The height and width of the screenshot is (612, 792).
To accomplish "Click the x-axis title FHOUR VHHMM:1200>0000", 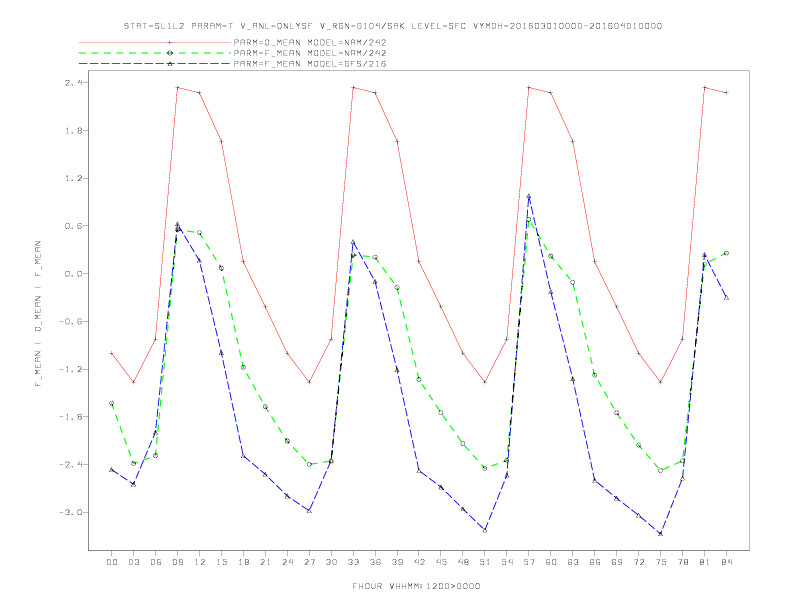I will 416,586.
